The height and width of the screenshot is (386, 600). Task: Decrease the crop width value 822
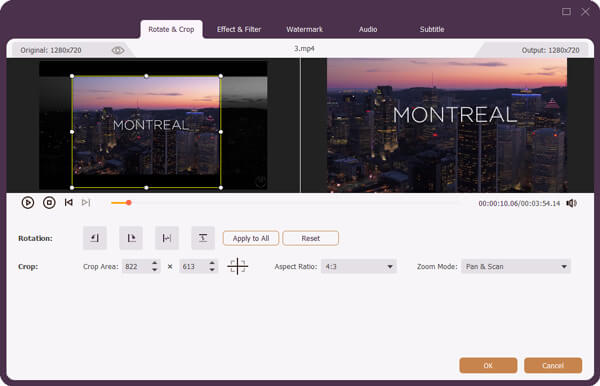click(155, 270)
